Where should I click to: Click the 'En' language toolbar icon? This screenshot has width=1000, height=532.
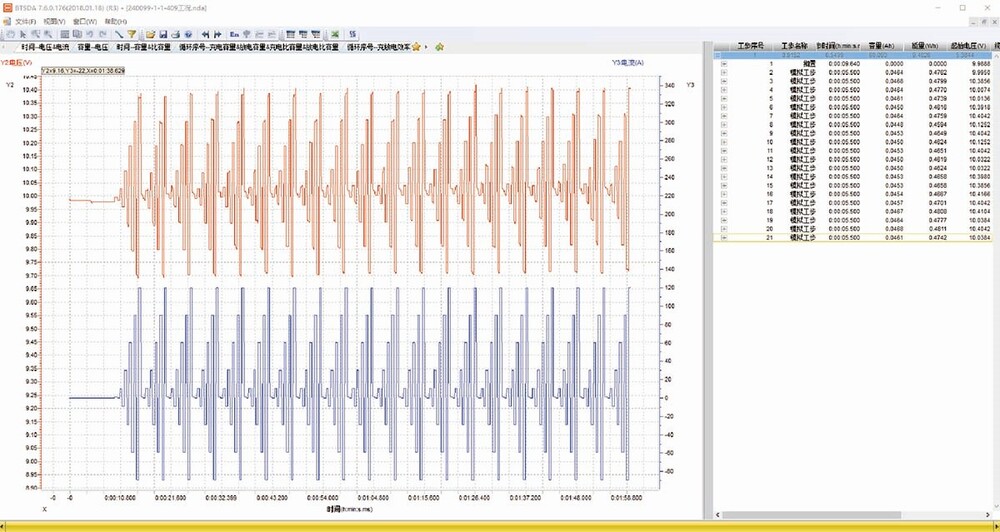click(234, 34)
